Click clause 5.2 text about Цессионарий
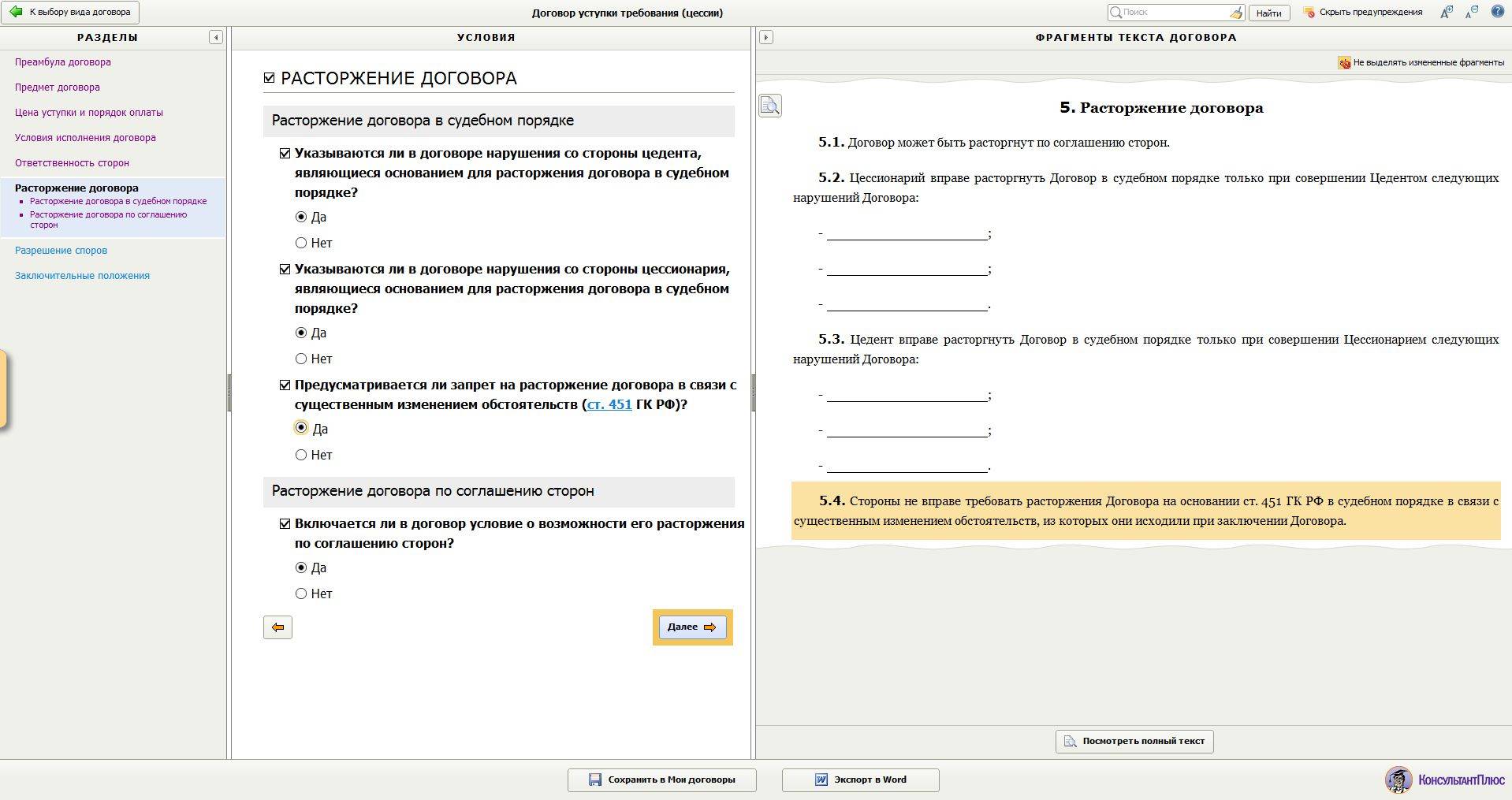Viewport: 1512px width, 800px height. (1146, 188)
